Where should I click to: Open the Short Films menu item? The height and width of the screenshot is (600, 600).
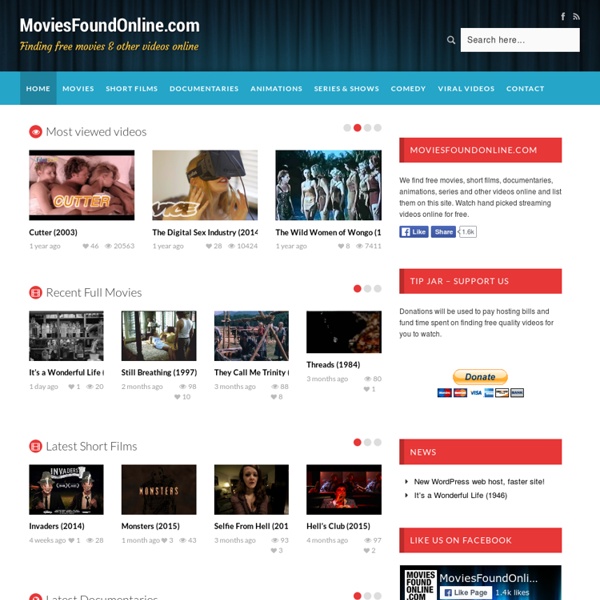point(132,88)
